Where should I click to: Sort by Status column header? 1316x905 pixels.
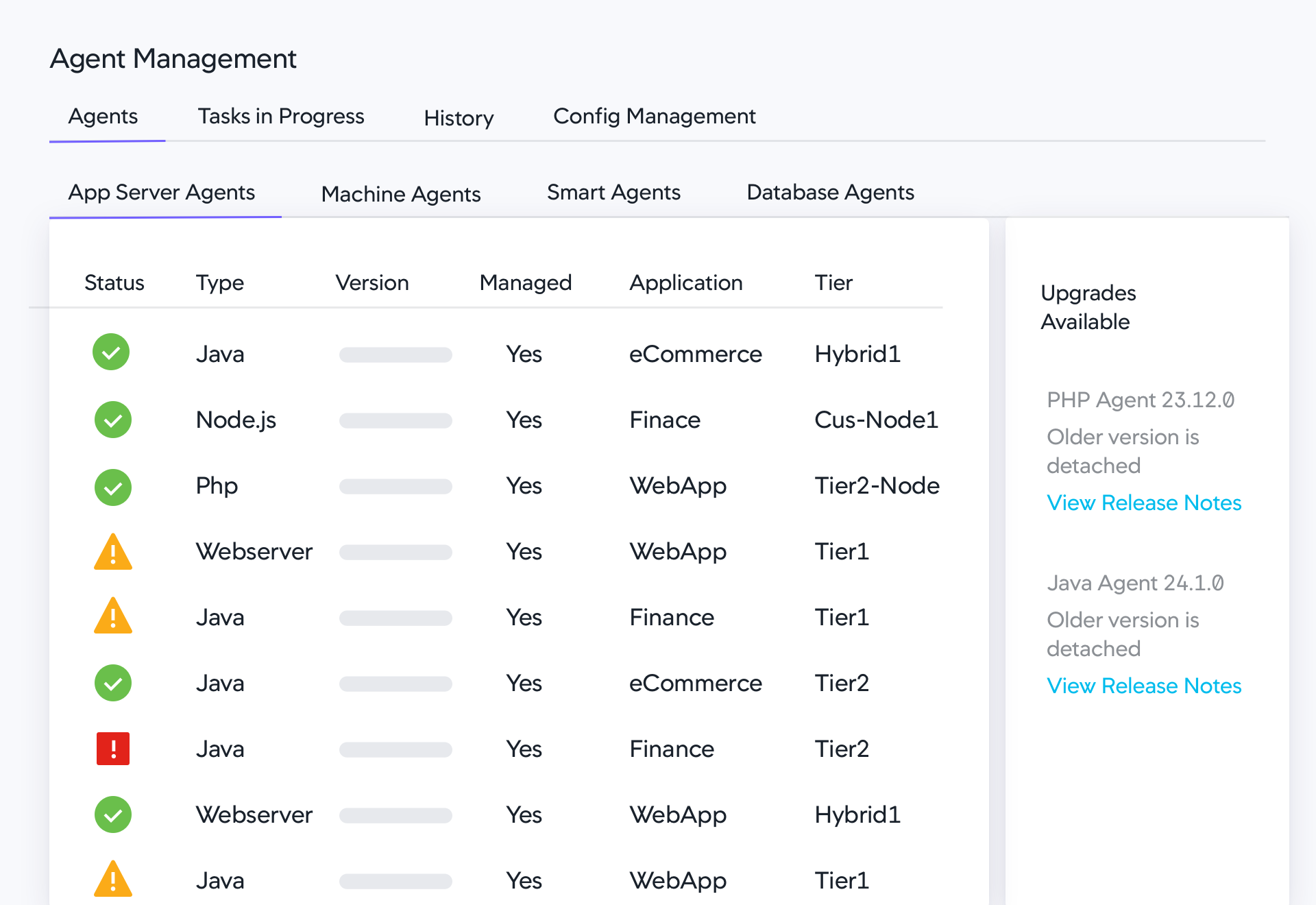[114, 283]
